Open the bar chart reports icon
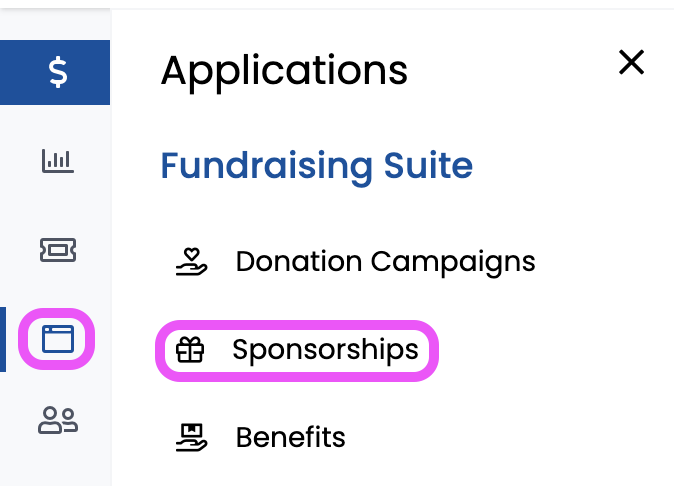The height and width of the screenshot is (486, 674). tap(58, 161)
